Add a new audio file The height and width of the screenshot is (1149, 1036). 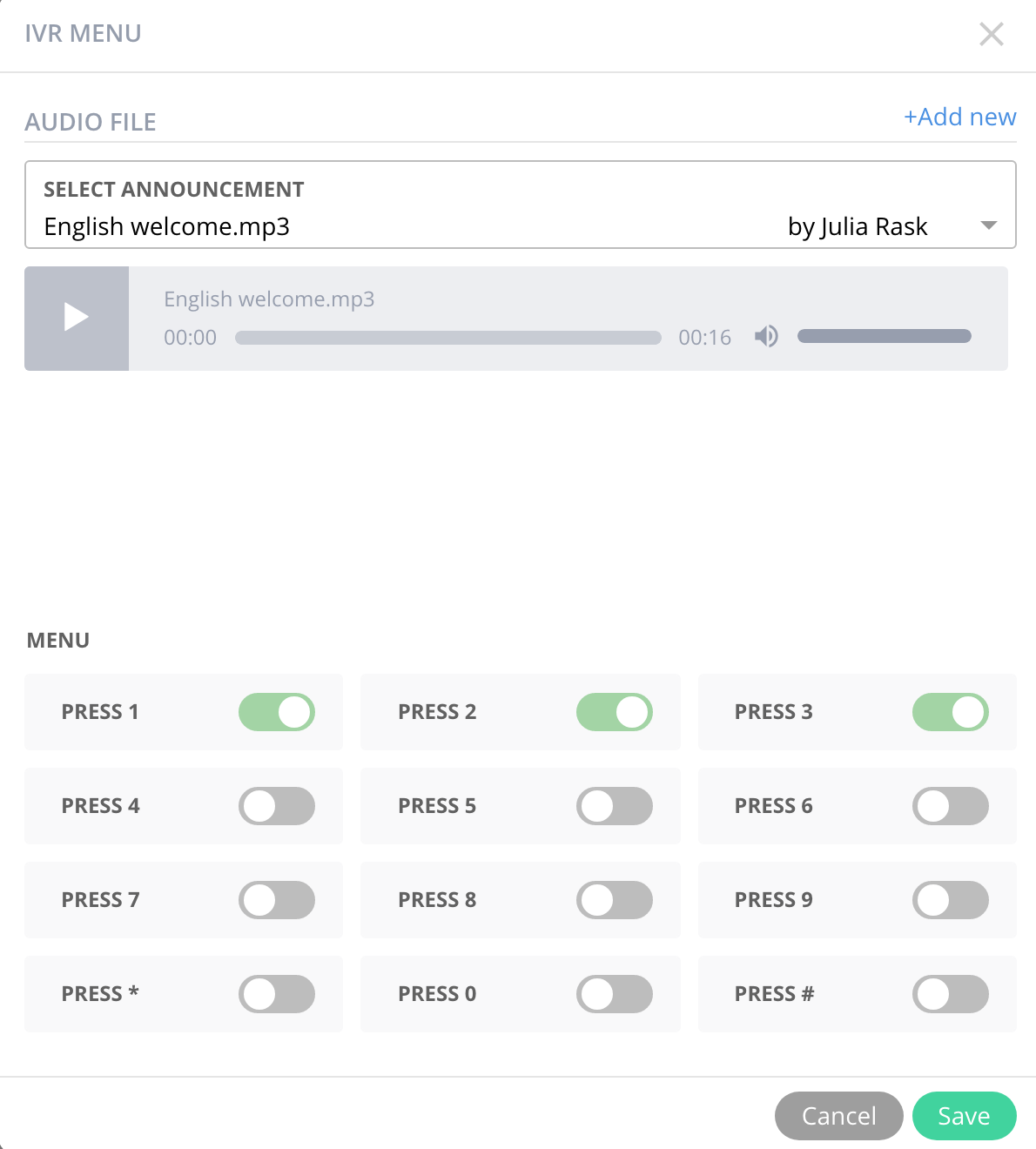point(959,117)
